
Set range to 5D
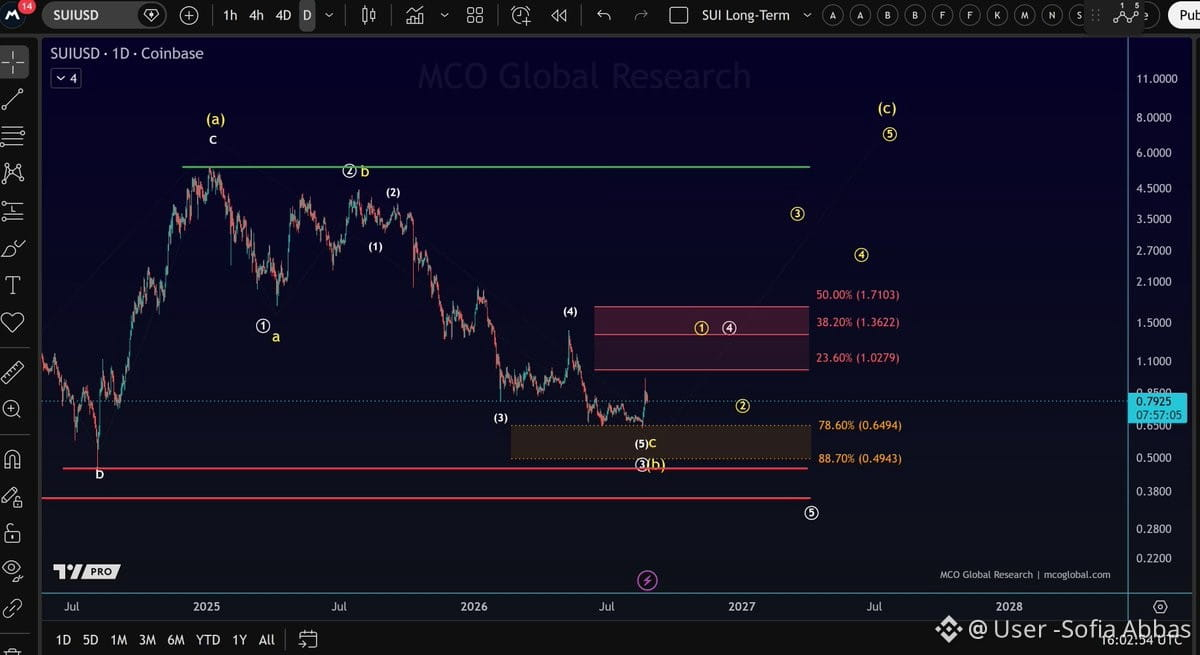pyautogui.click(x=91, y=639)
